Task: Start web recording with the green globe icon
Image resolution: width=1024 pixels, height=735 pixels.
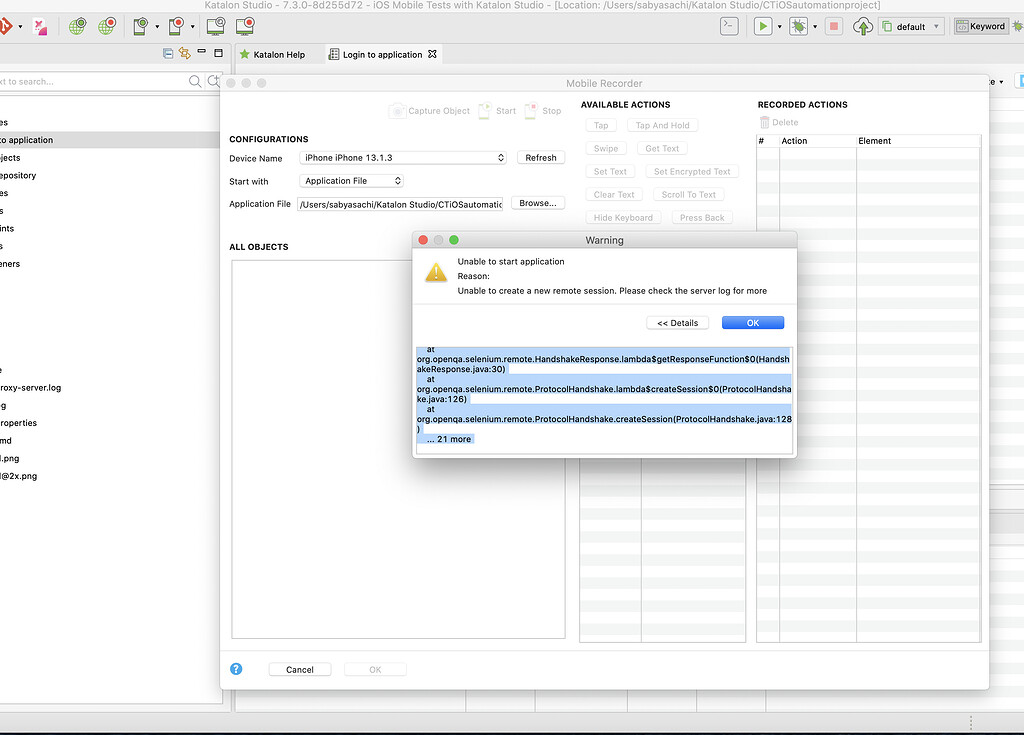Action: tap(78, 25)
